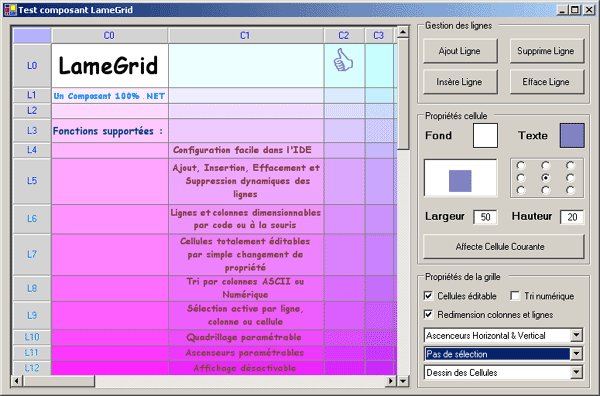Click the Insère Ligne button
Screen dimensions: 600x396
pos(460,82)
